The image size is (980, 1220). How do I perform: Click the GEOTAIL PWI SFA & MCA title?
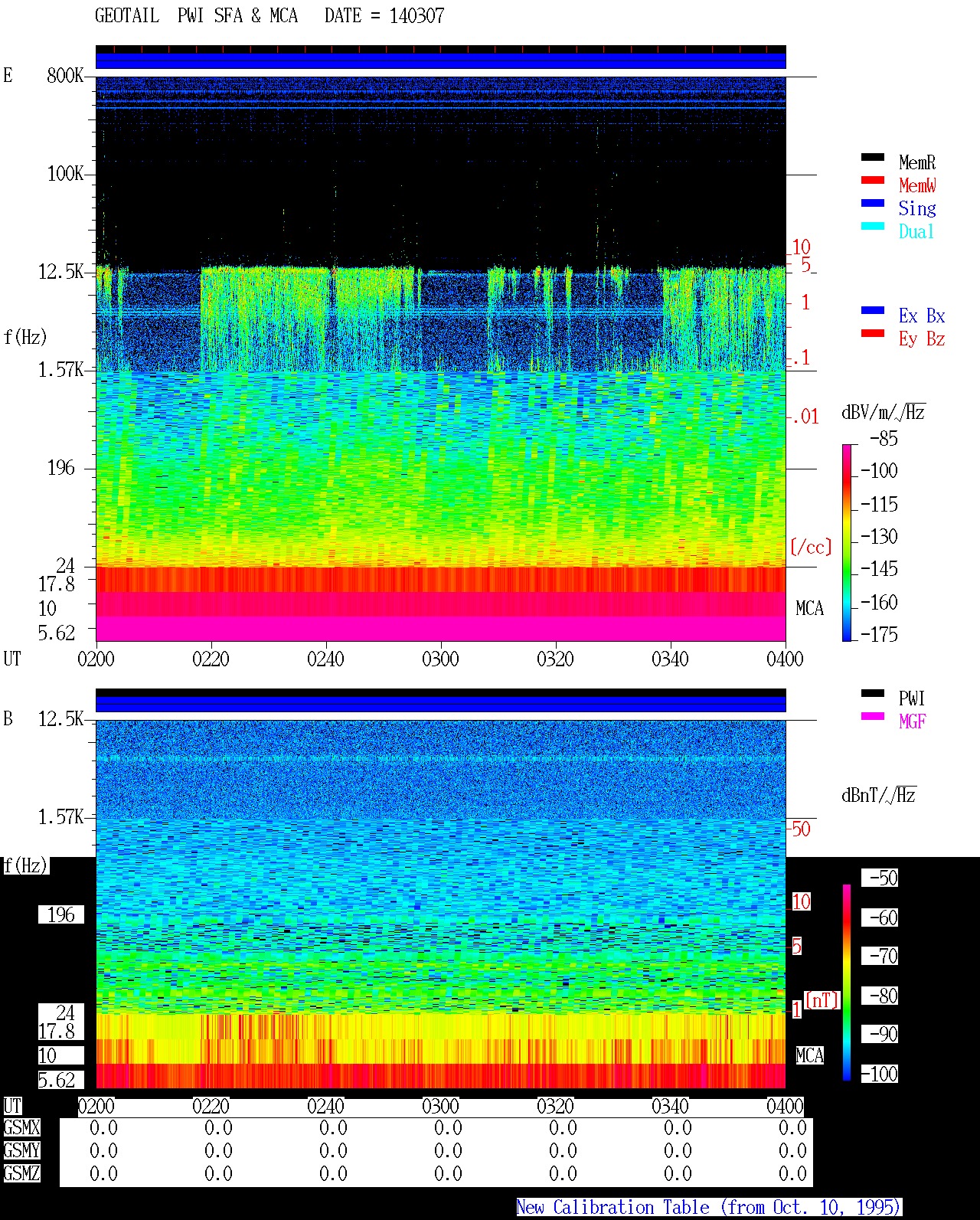(x=196, y=15)
